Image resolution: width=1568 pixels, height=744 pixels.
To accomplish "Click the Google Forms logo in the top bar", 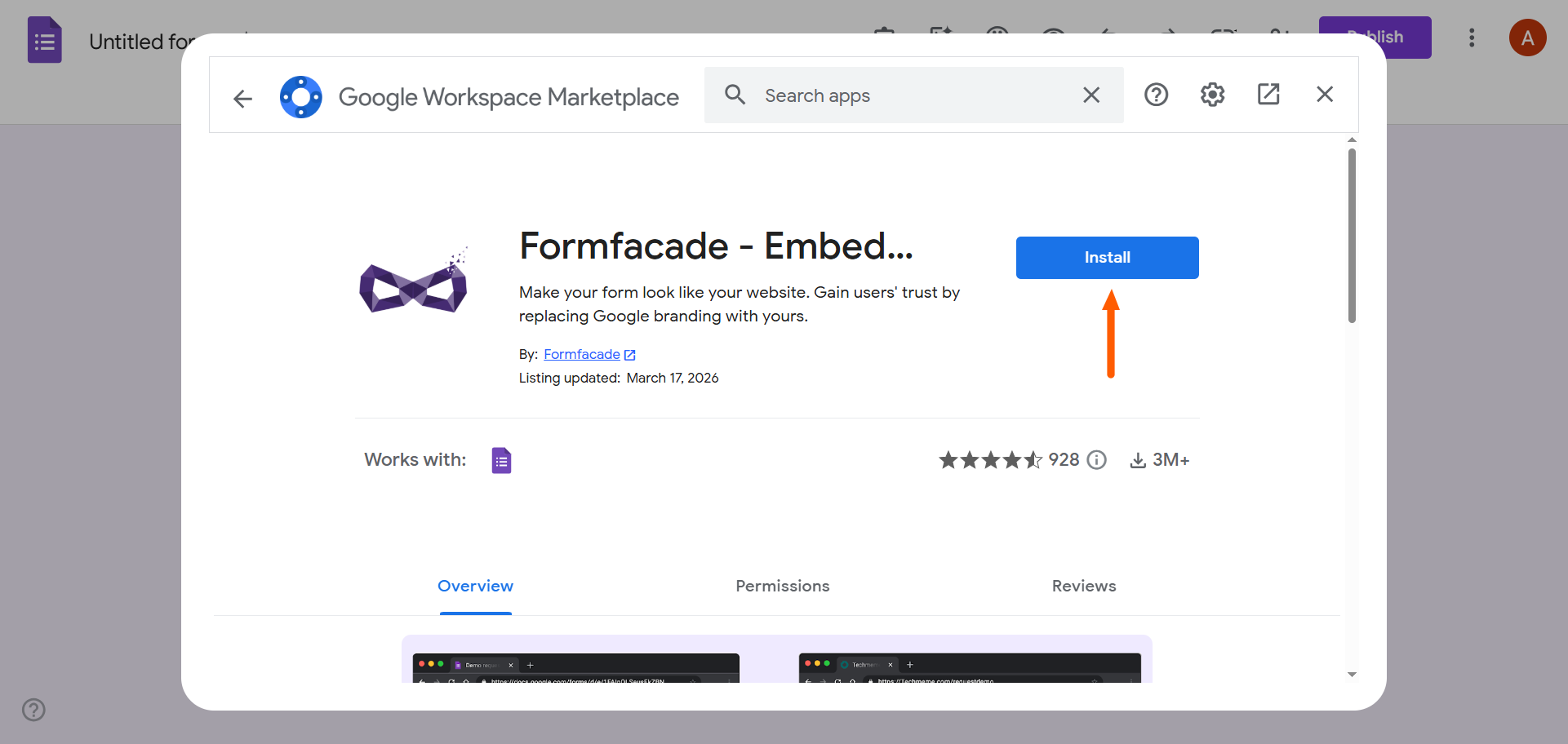I will (44, 39).
